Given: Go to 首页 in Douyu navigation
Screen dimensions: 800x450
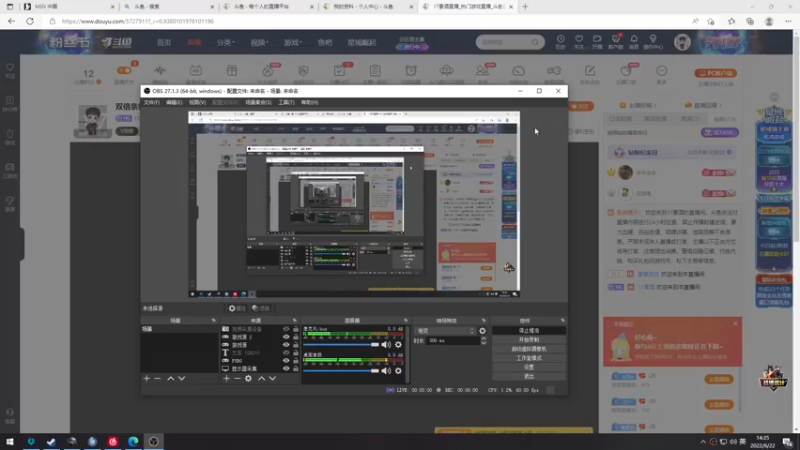Looking at the screenshot, I should click(164, 42).
